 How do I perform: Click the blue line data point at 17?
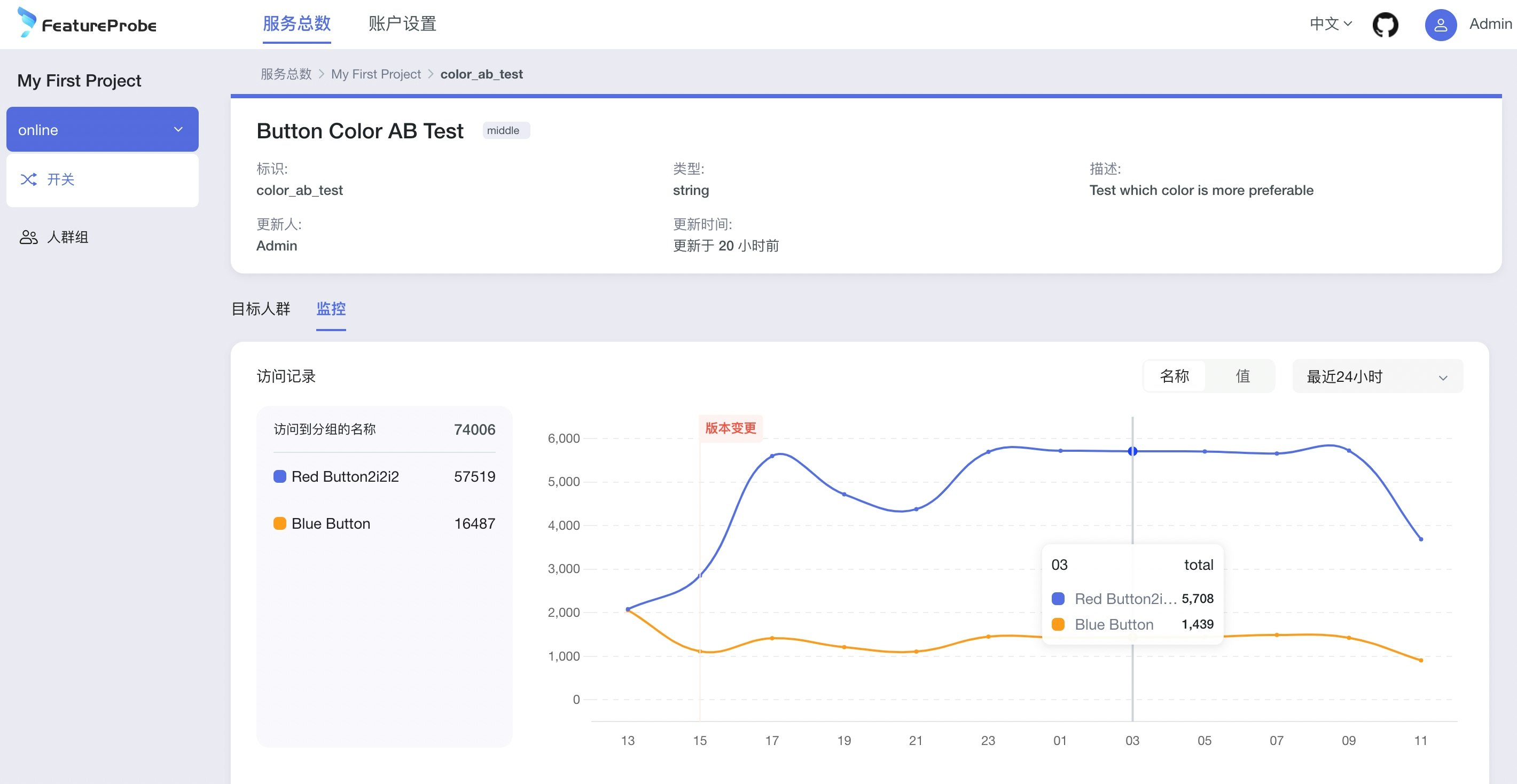pyautogui.click(x=772, y=456)
